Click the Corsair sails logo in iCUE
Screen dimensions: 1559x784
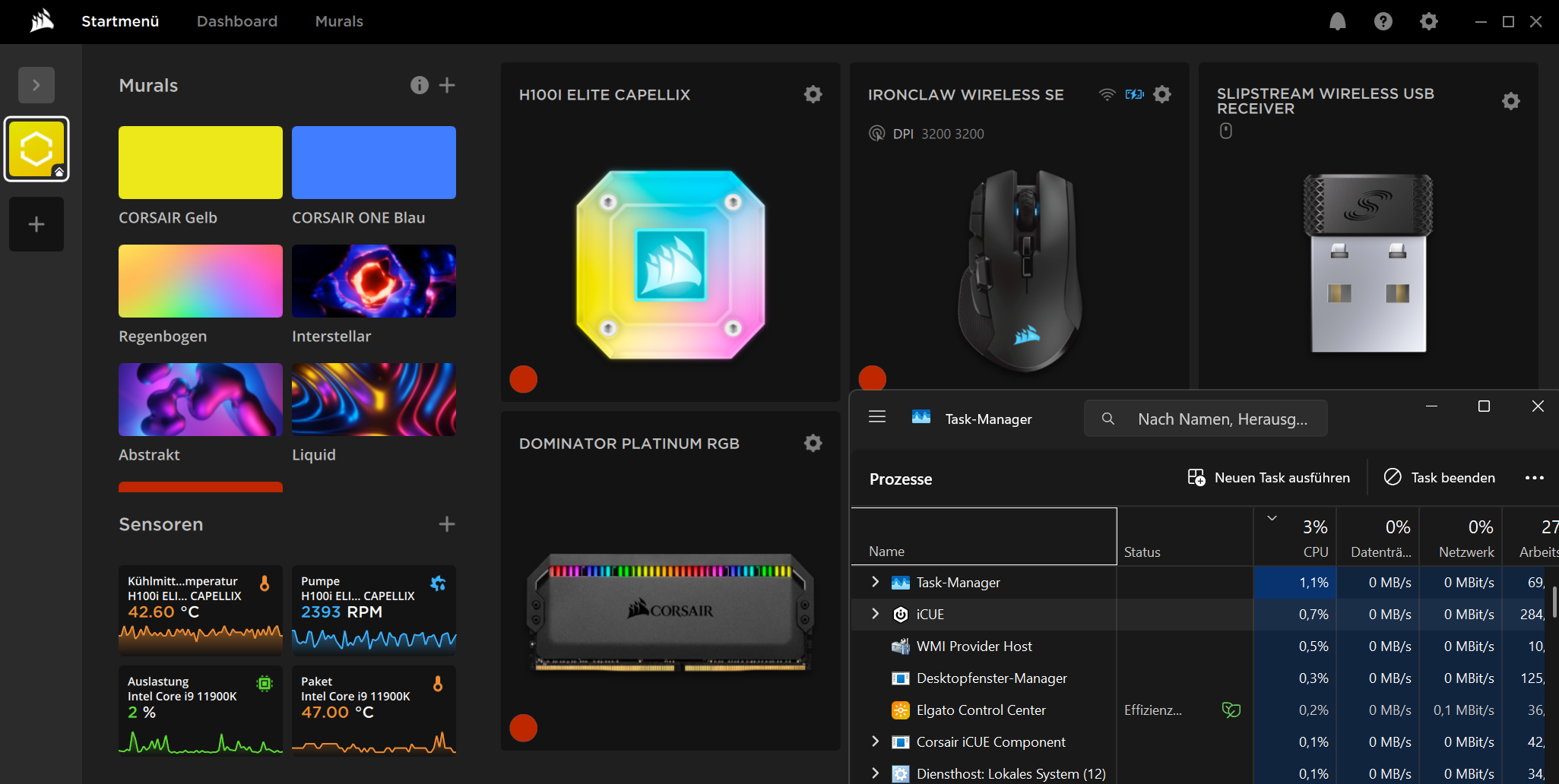click(x=42, y=21)
